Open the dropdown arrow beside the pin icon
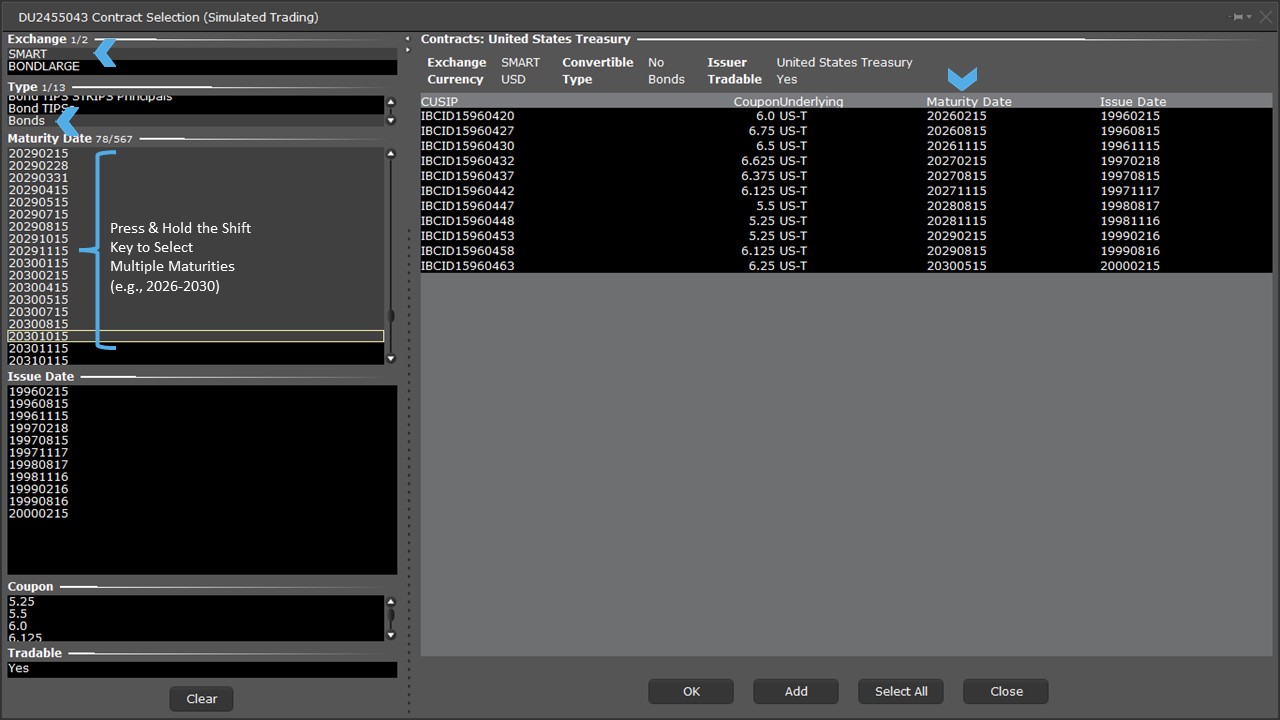This screenshot has width=1280, height=720. tap(1249, 17)
